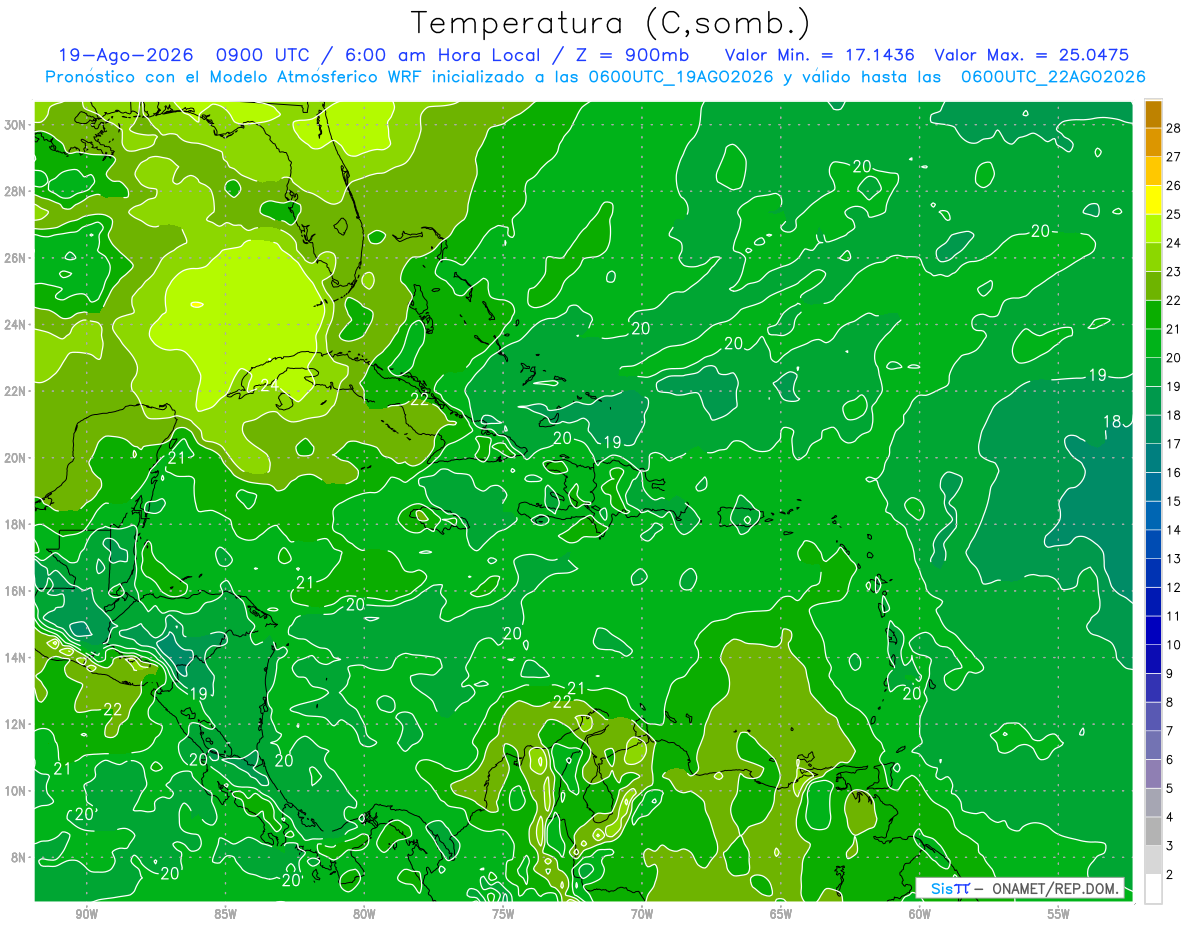The width and height of the screenshot is (1200, 927).
Task: Click the colorbar label "23"
Action: click(1174, 271)
